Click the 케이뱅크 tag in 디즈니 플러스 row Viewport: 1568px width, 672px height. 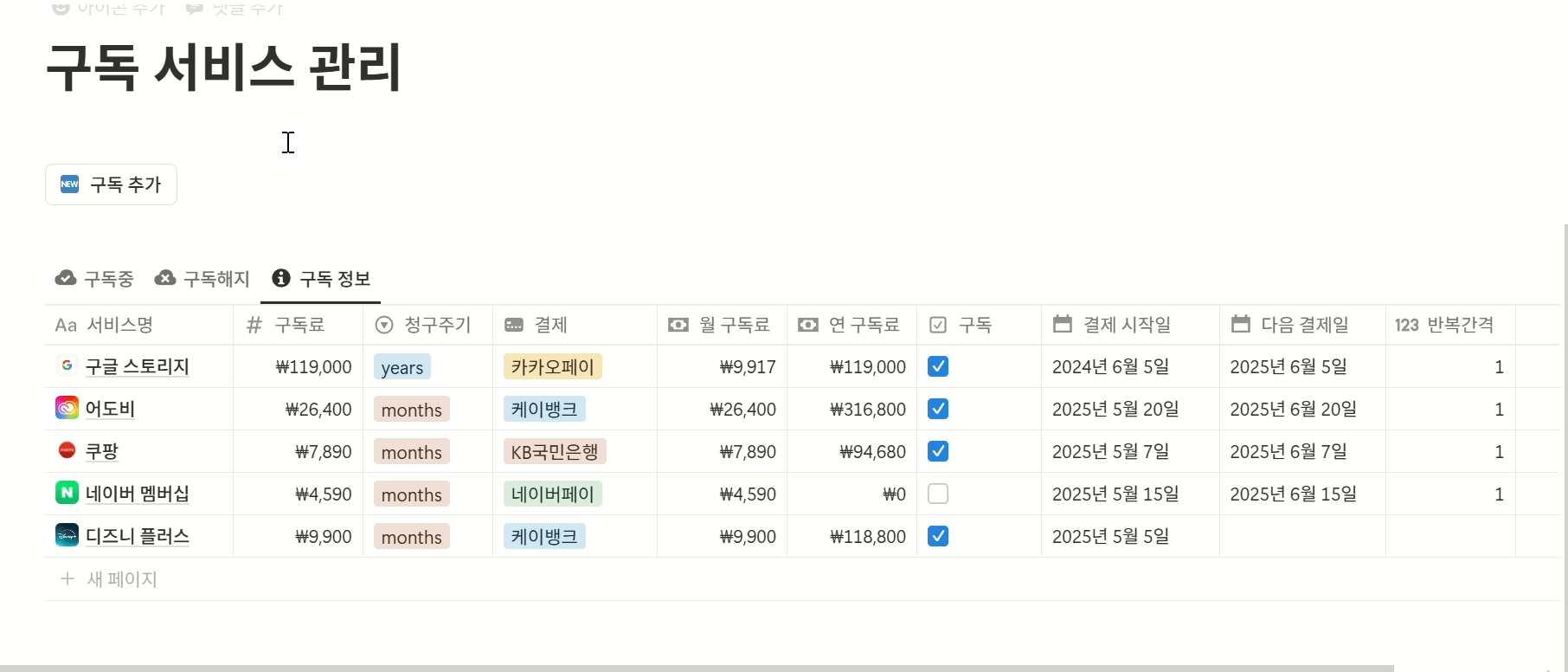point(544,537)
